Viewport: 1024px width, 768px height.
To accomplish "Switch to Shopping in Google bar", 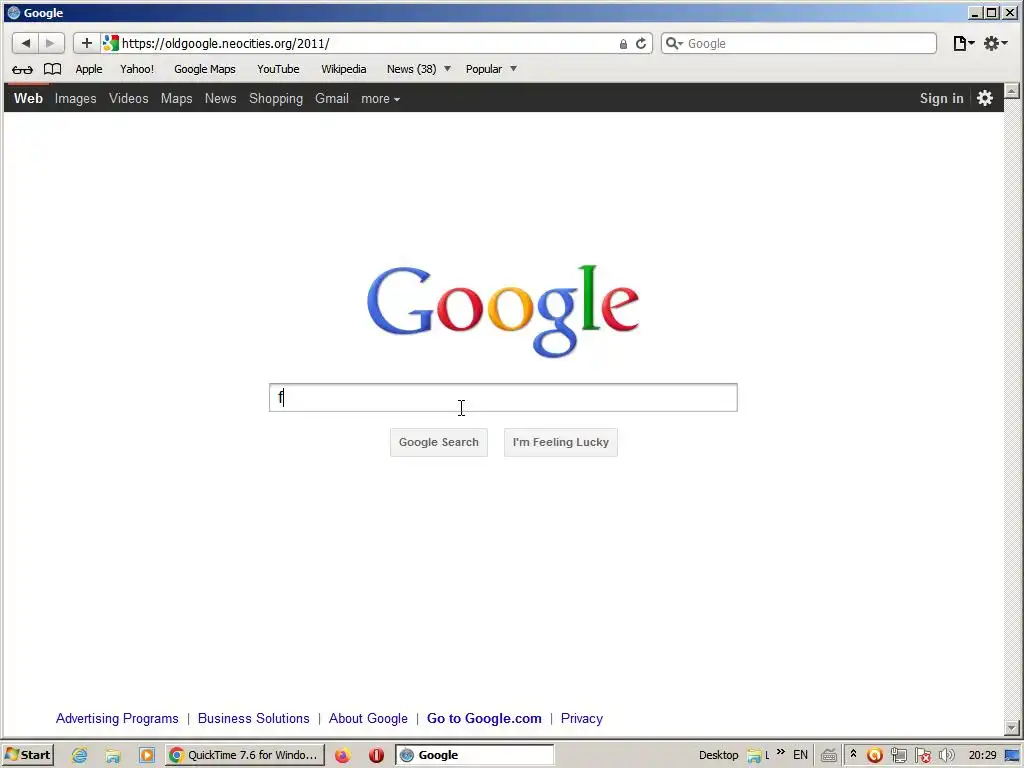I will coord(276,99).
